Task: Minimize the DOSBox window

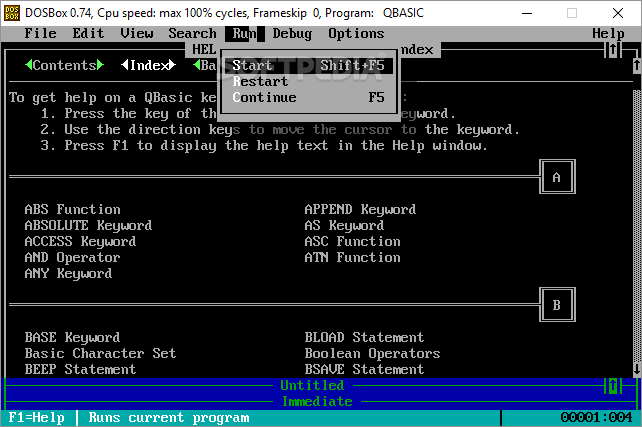Action: [527, 13]
